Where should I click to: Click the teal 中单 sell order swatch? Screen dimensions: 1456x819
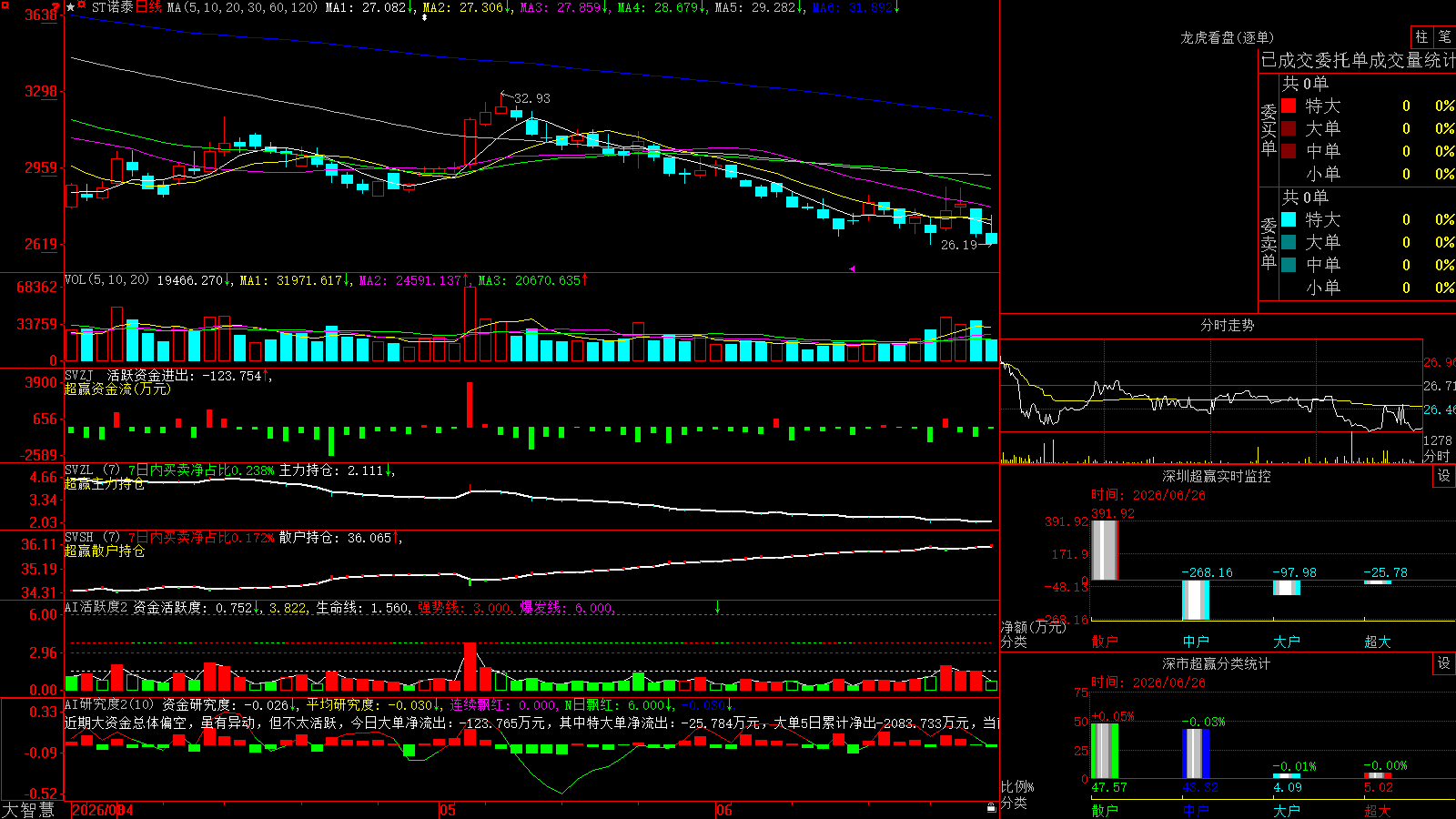tap(1289, 264)
